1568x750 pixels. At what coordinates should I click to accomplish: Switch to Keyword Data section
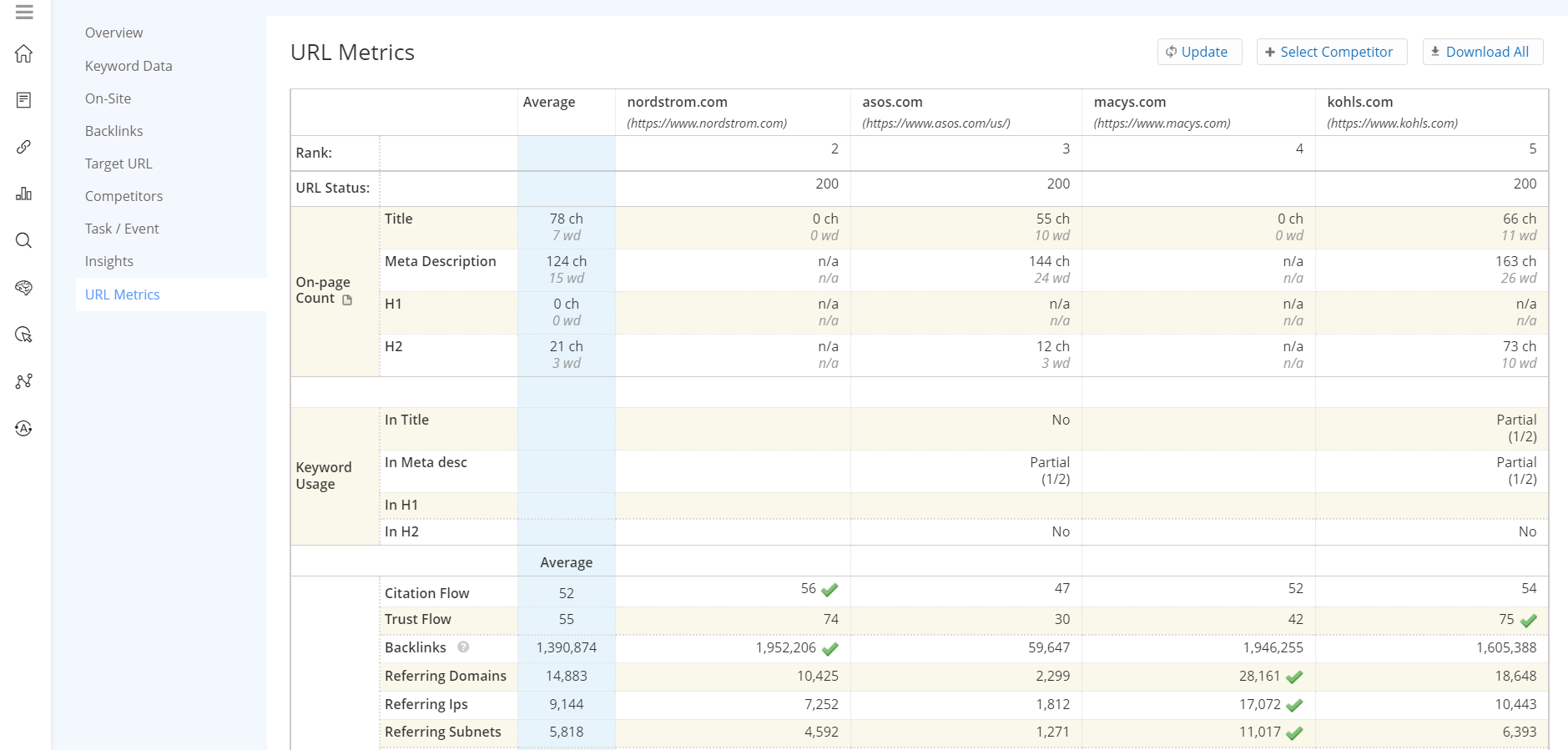pos(129,66)
